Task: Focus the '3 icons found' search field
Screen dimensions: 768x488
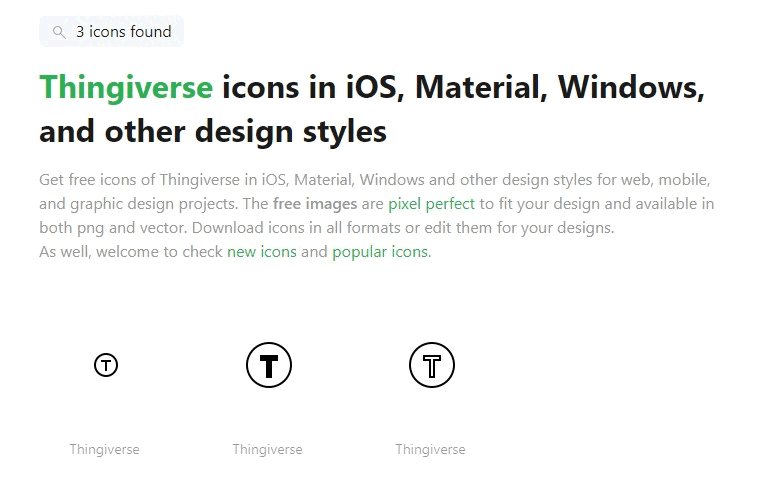Action: click(112, 31)
